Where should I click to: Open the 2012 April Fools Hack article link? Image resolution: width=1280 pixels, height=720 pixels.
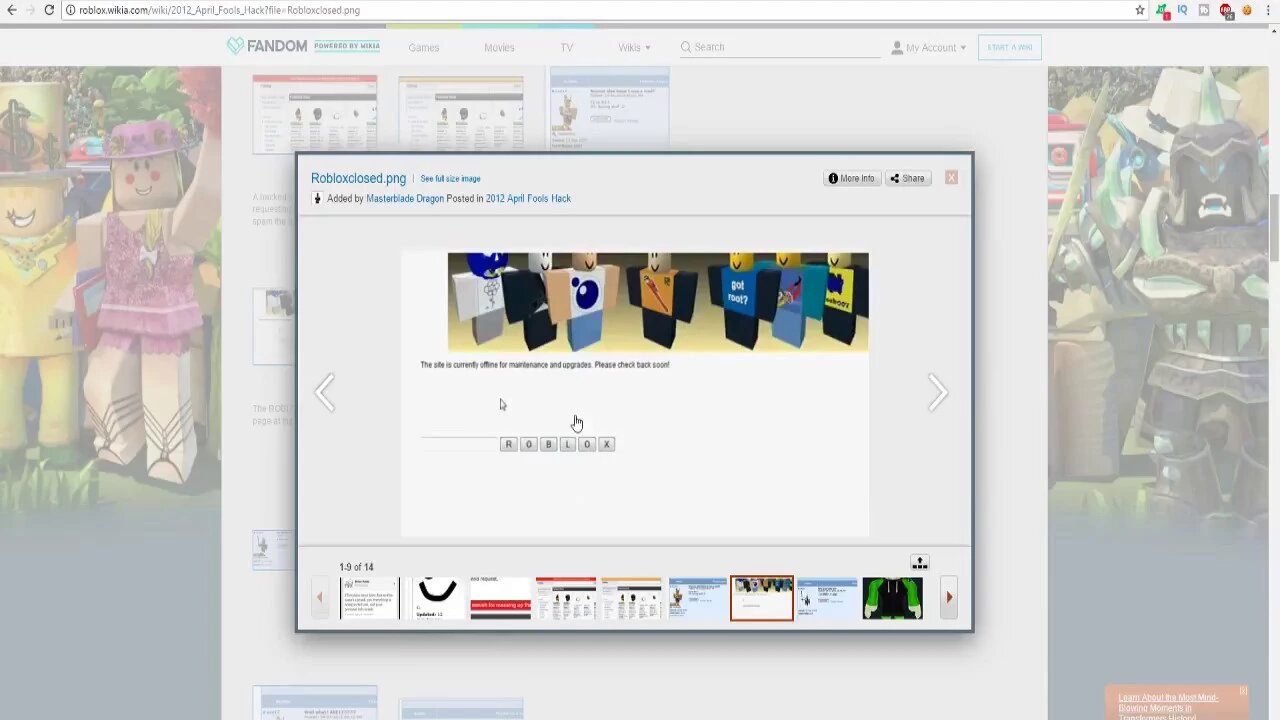click(528, 198)
